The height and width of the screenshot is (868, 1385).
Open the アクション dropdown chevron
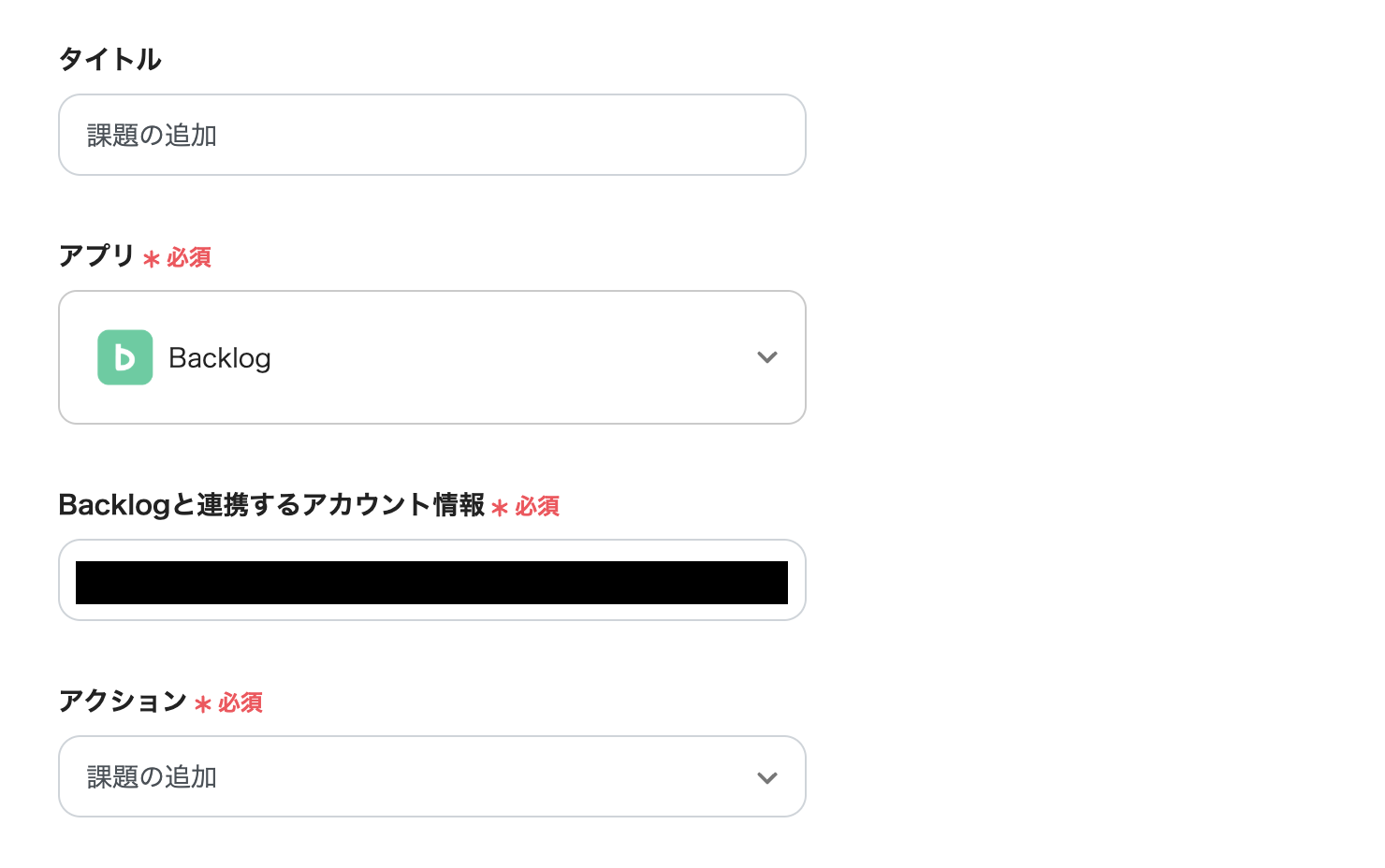(767, 777)
